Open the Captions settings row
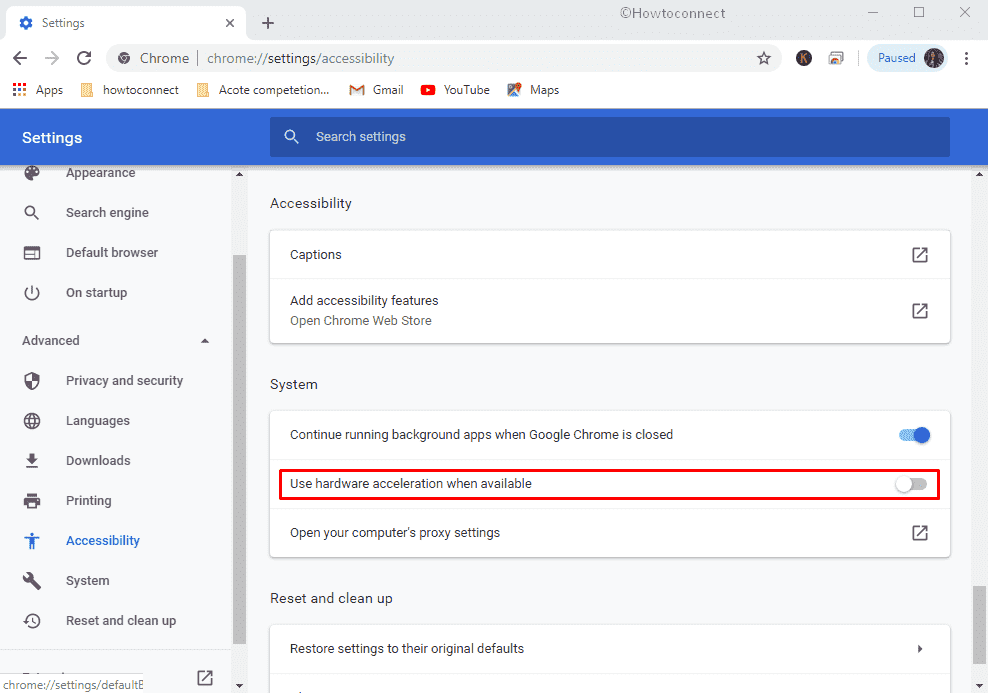The height and width of the screenshot is (693, 988). click(610, 255)
